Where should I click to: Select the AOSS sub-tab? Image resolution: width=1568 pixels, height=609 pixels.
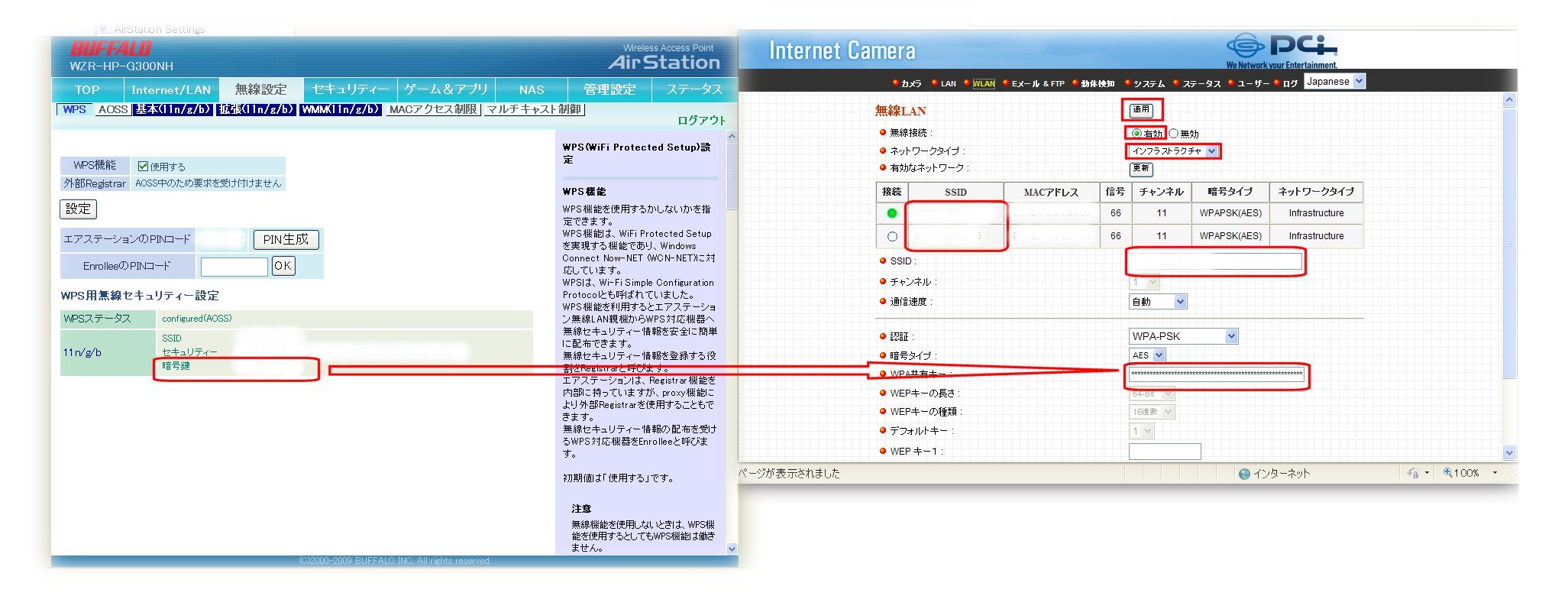pyautogui.click(x=112, y=109)
